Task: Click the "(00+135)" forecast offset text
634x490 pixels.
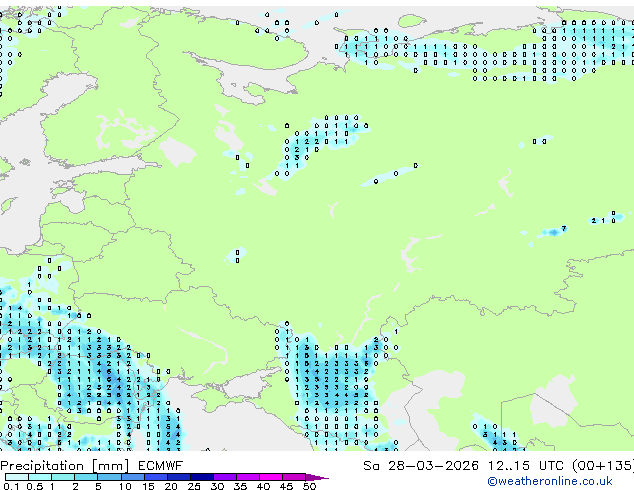Action: coord(603,466)
